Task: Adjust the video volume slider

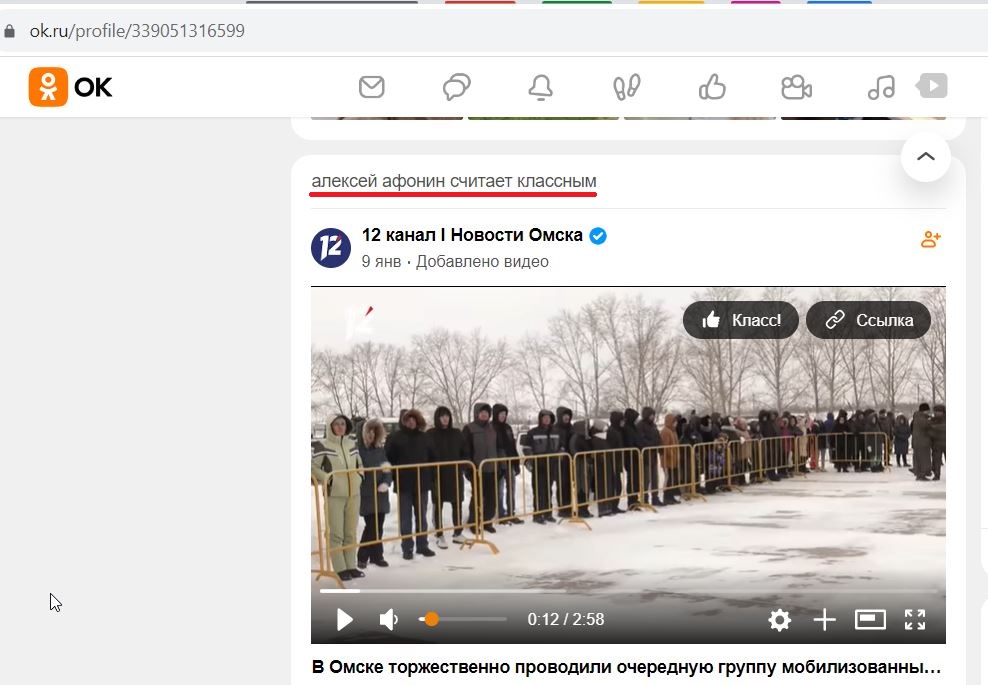Action: [x=462, y=619]
